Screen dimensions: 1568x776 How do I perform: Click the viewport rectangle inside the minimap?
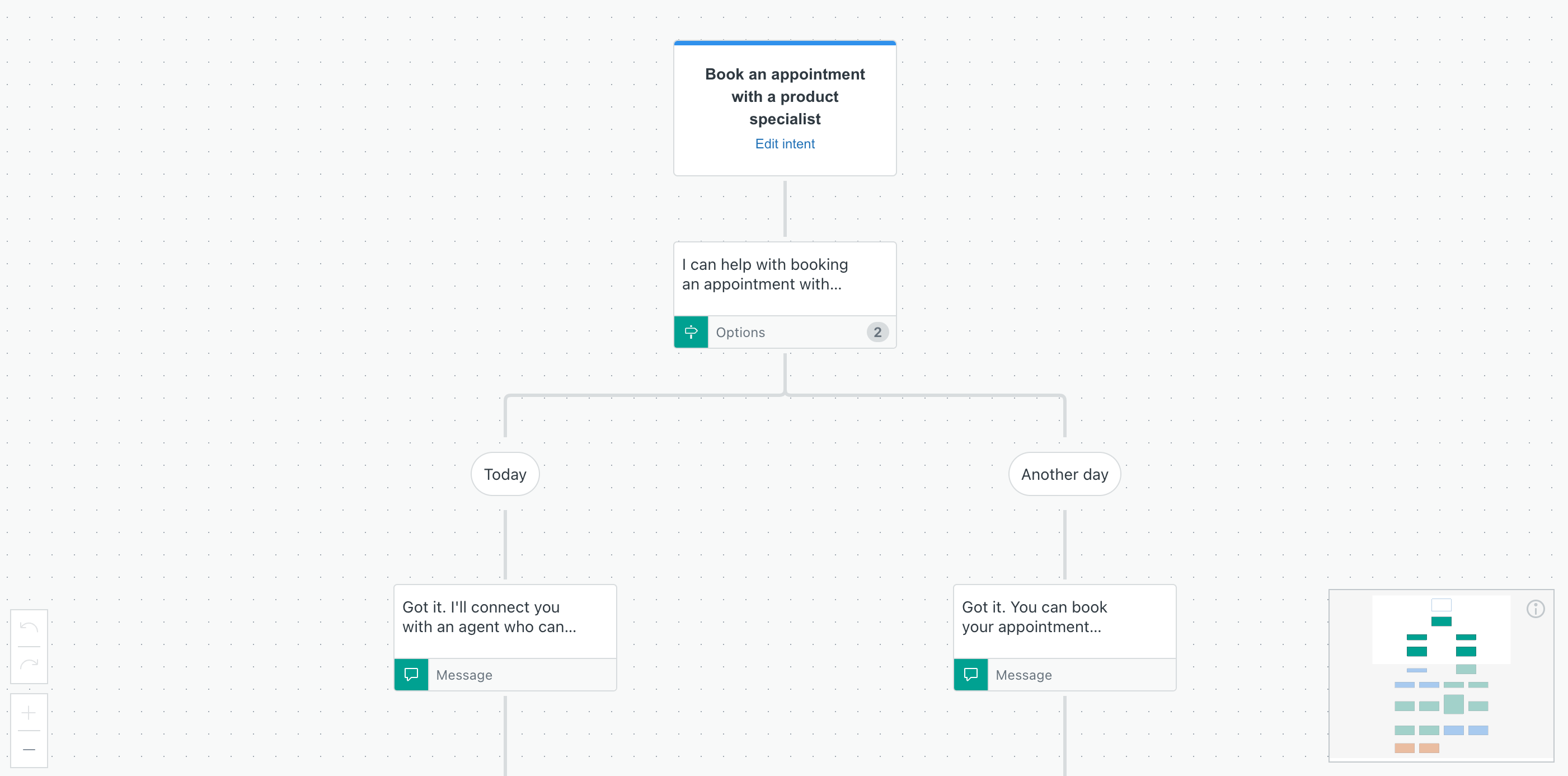click(x=1442, y=605)
